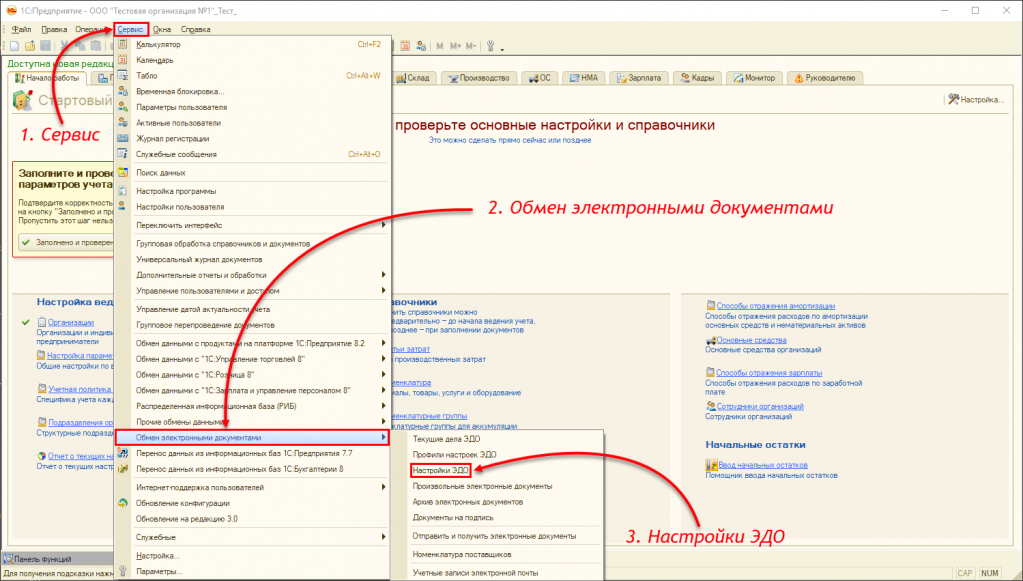Select Временная блокировка menu entry

point(253,91)
